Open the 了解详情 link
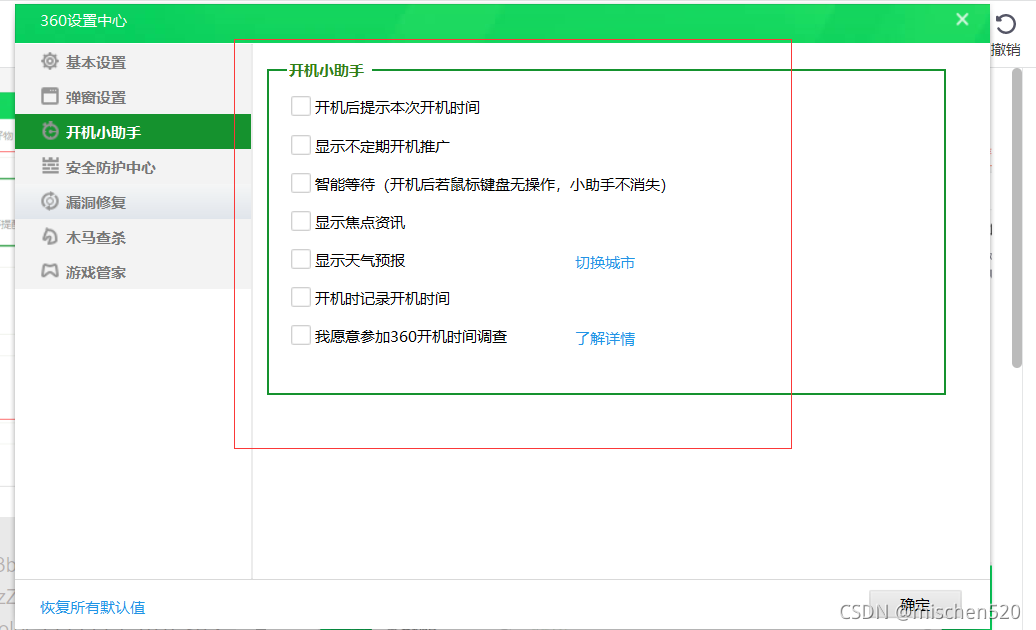 tap(605, 339)
